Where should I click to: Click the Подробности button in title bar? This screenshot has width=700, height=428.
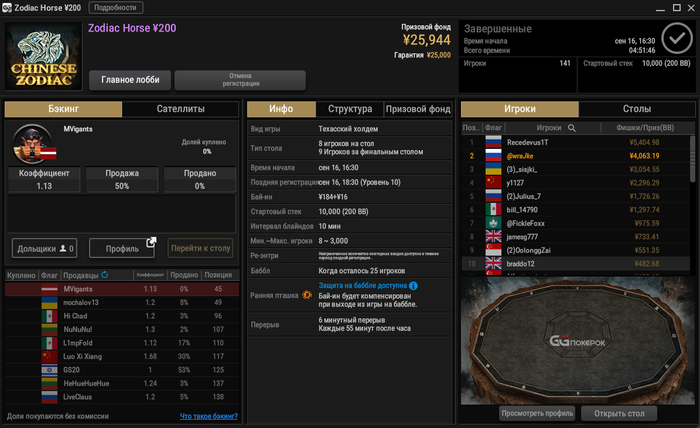click(x=116, y=8)
